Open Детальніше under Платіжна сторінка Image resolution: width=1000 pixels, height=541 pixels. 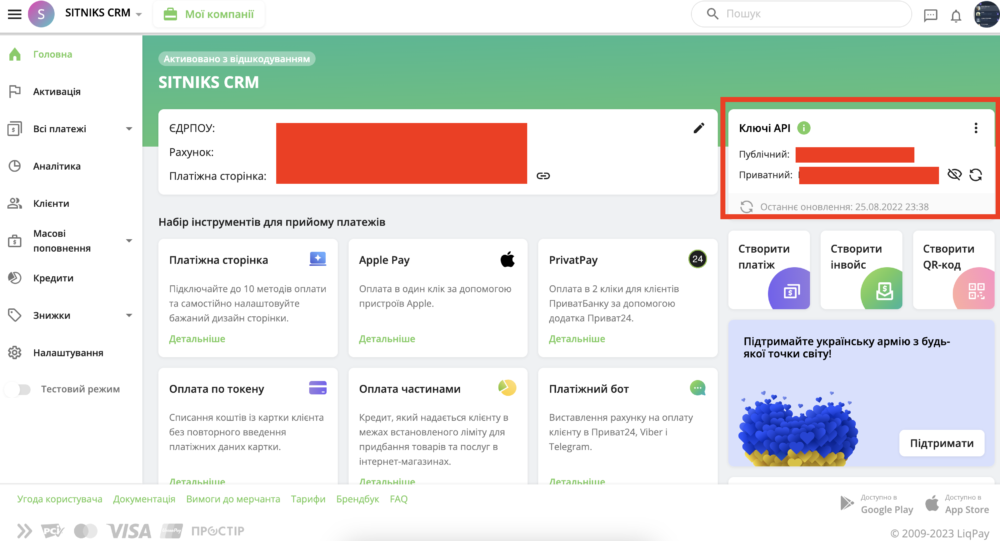click(197, 339)
